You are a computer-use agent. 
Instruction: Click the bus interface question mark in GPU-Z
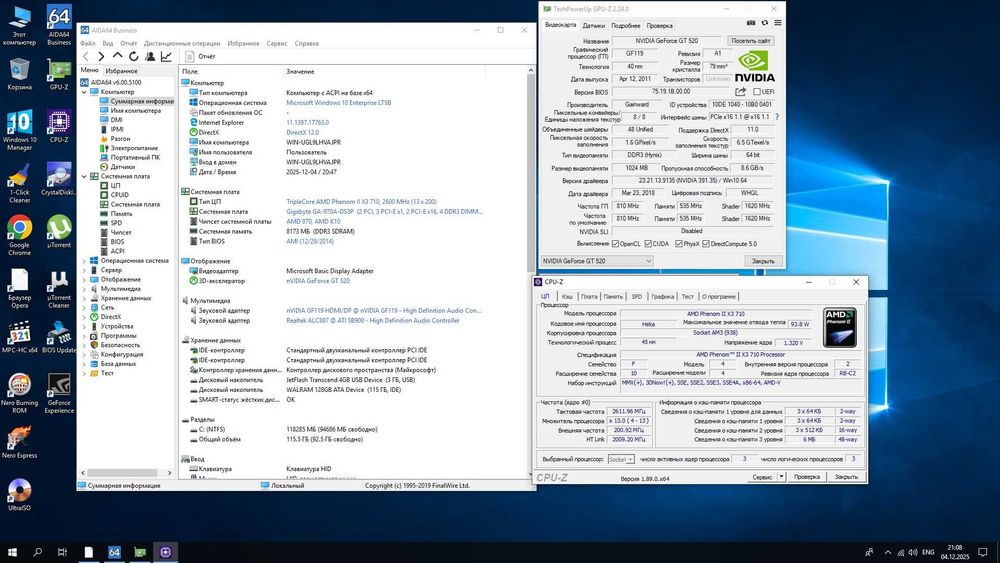pyautogui.click(x=777, y=117)
